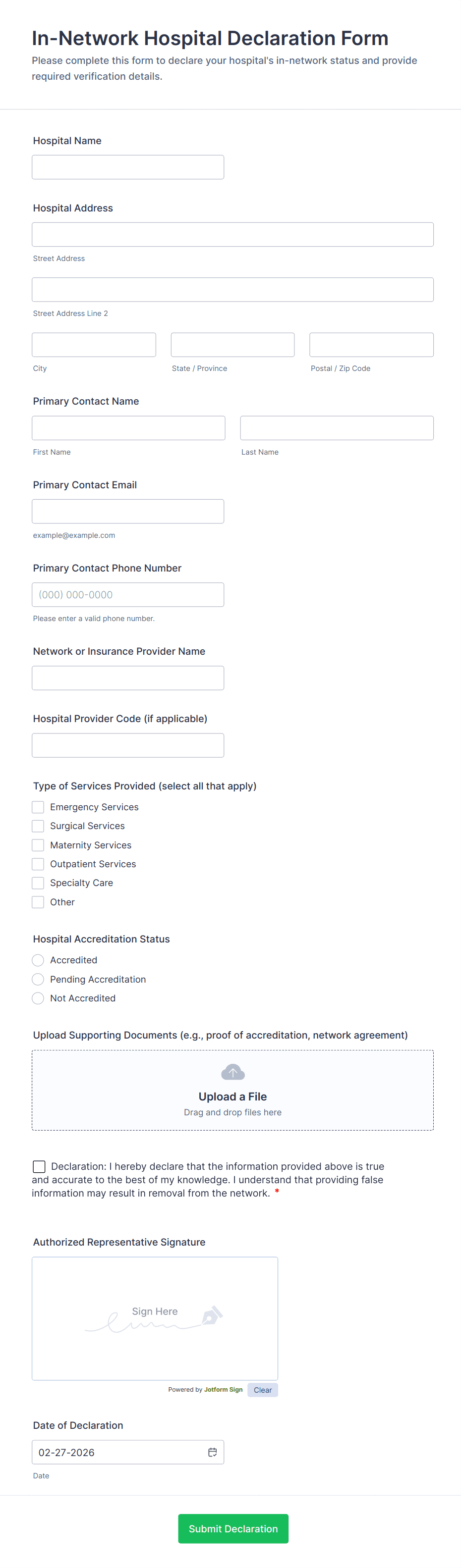Check the Other services checkbox
461x1568 pixels.
(x=38, y=902)
